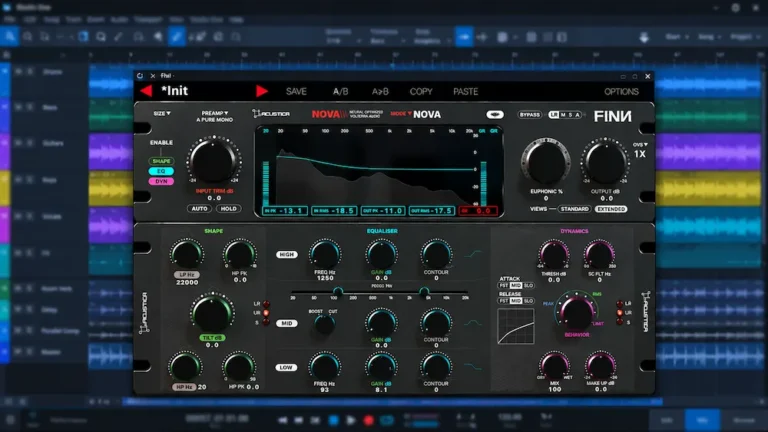The height and width of the screenshot is (432, 768).
Task: Click the SC FLT Hz knob
Action: 599,255
